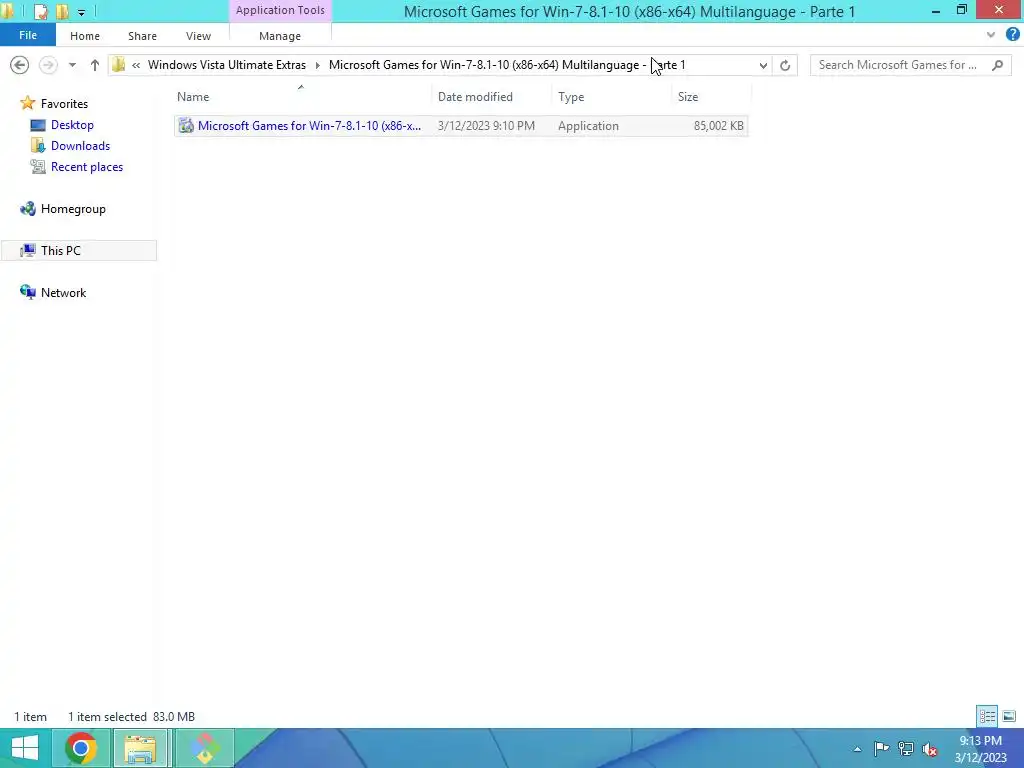Sort files by Name column
1024x768 pixels.
pyautogui.click(x=193, y=97)
